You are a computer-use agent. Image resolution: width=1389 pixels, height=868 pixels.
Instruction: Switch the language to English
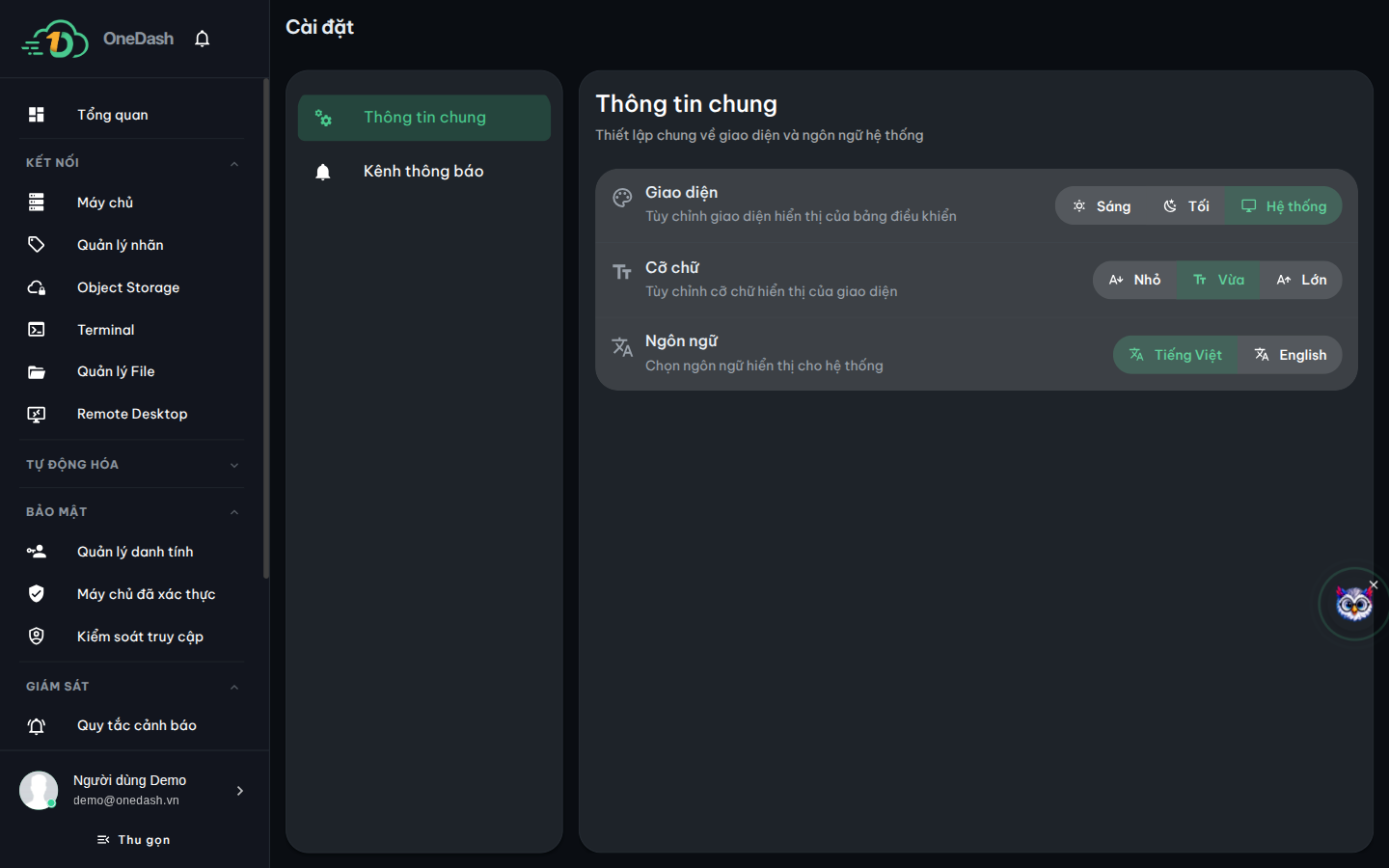[x=1291, y=355]
